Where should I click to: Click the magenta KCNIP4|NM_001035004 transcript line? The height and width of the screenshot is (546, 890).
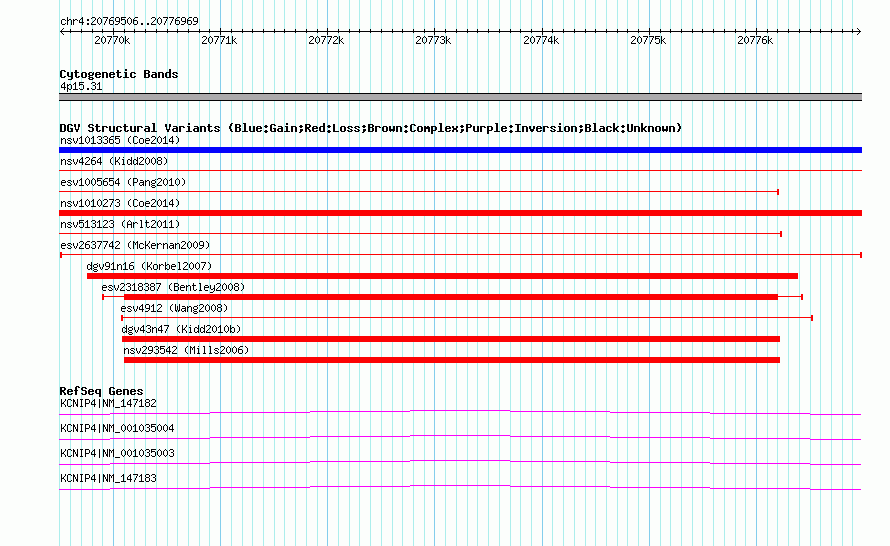coord(460,437)
